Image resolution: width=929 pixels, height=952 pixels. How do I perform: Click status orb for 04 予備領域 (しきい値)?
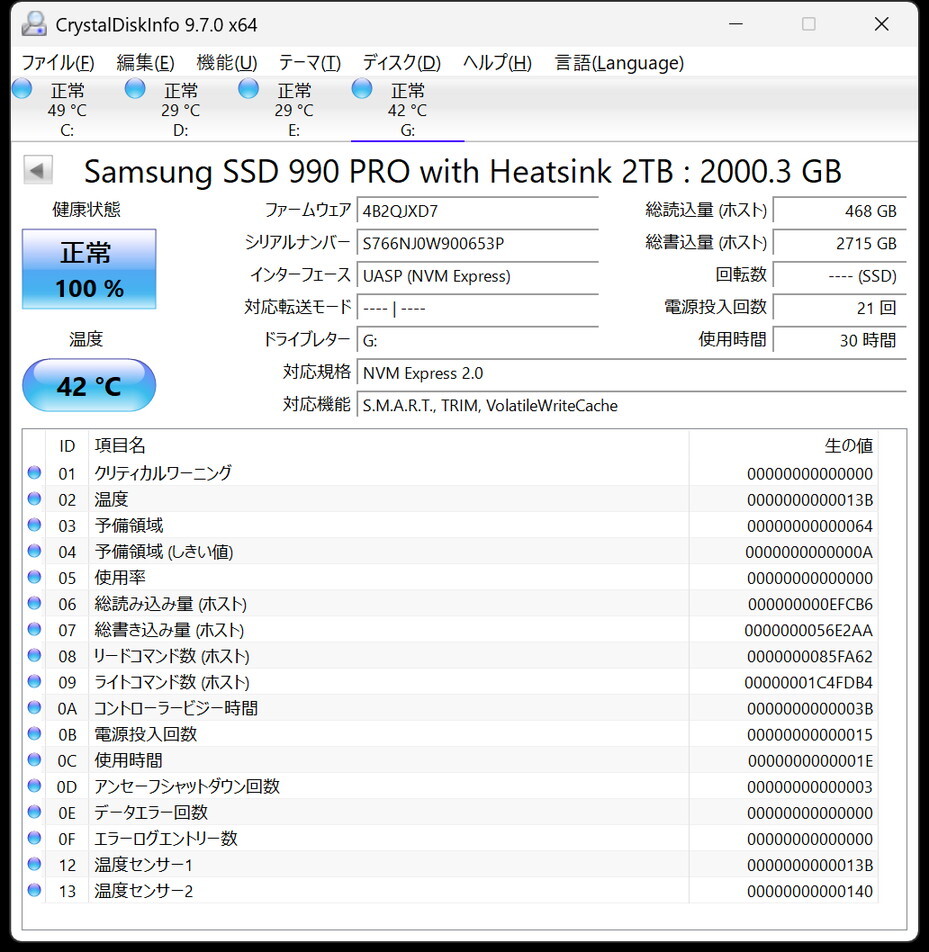pyautogui.click(x=35, y=551)
